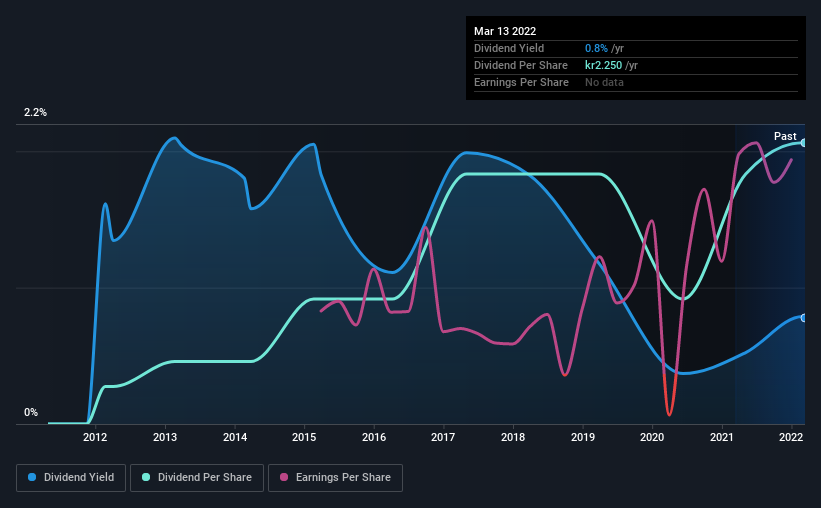
Task: Click the teal dot beside Dividend Per Share legend
Action: coord(147,478)
